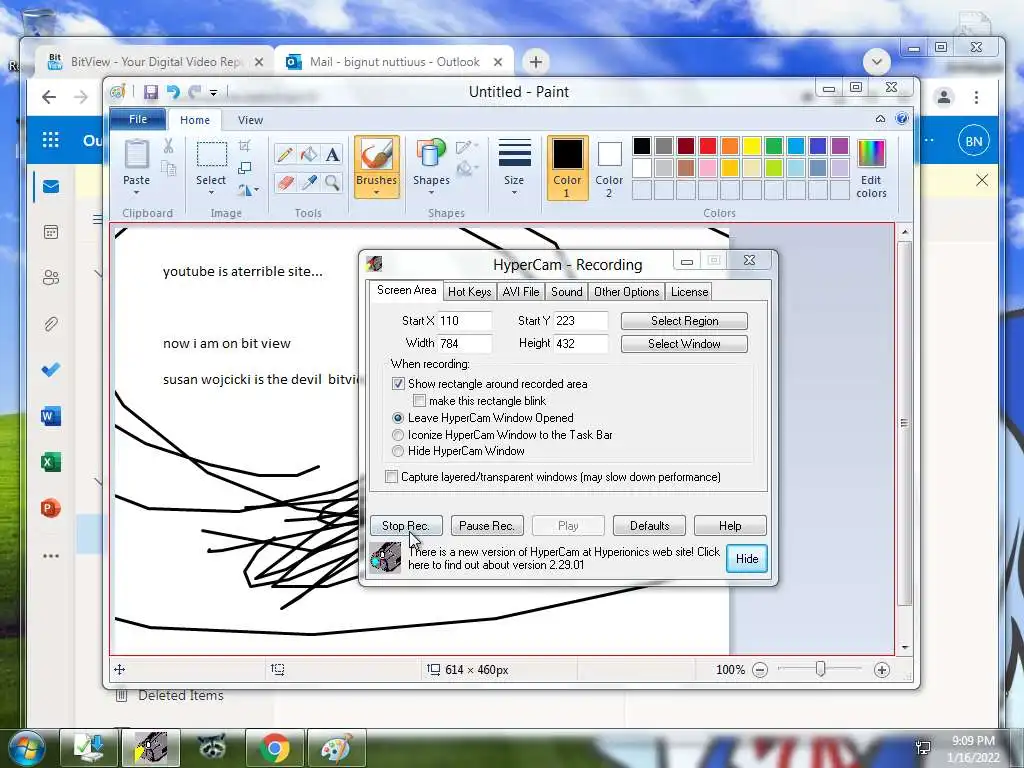Viewport: 1024px width, 768px height.
Task: Select Leave HyperCam Window Opened option
Action: [x=398, y=418]
